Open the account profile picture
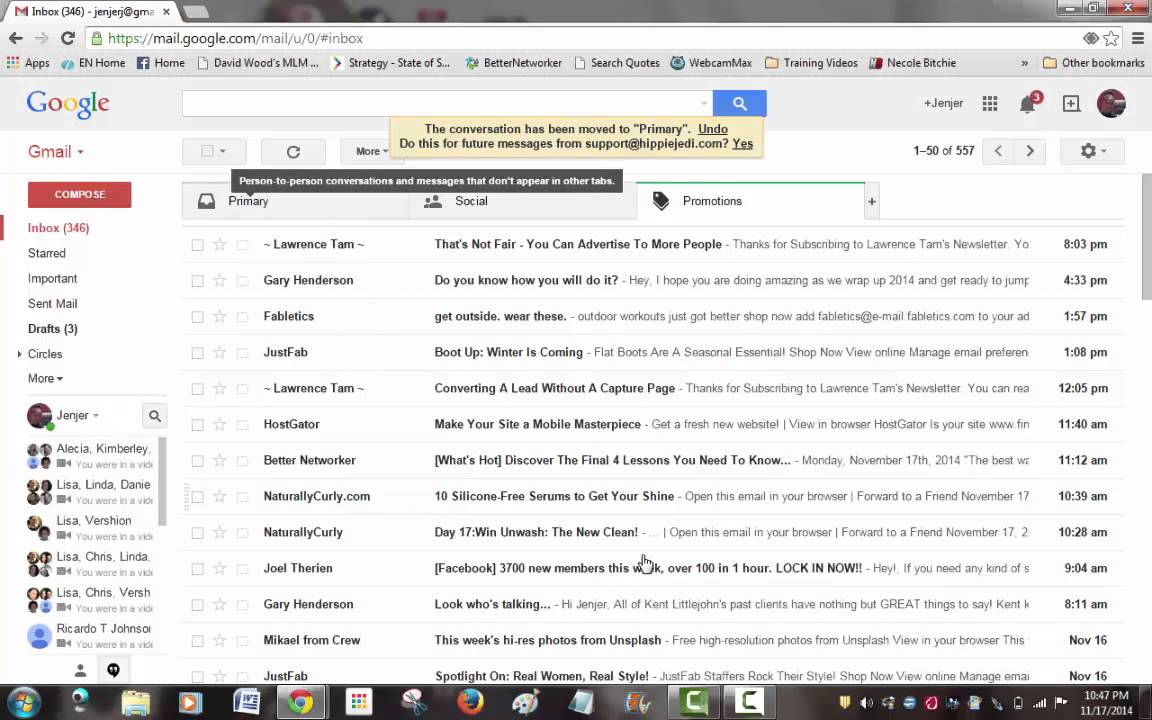Screen dimensions: 1152x720 click(1111, 104)
